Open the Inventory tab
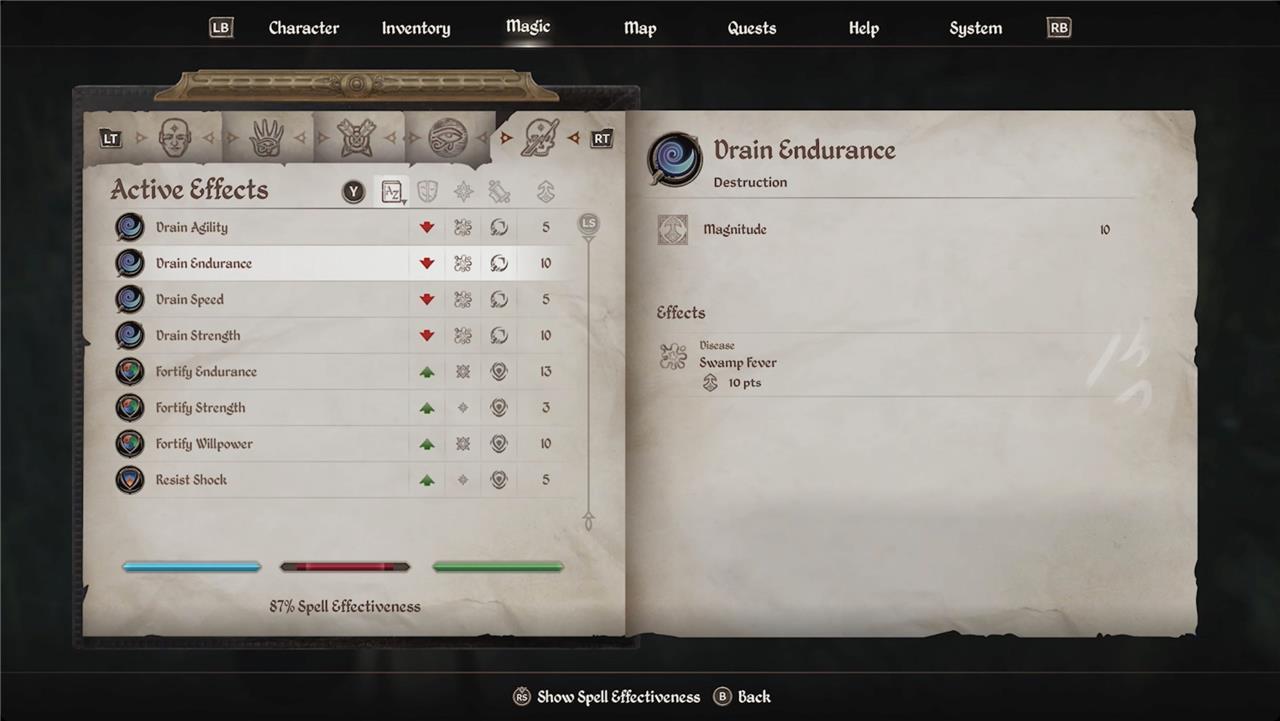The image size is (1280, 721). (416, 28)
